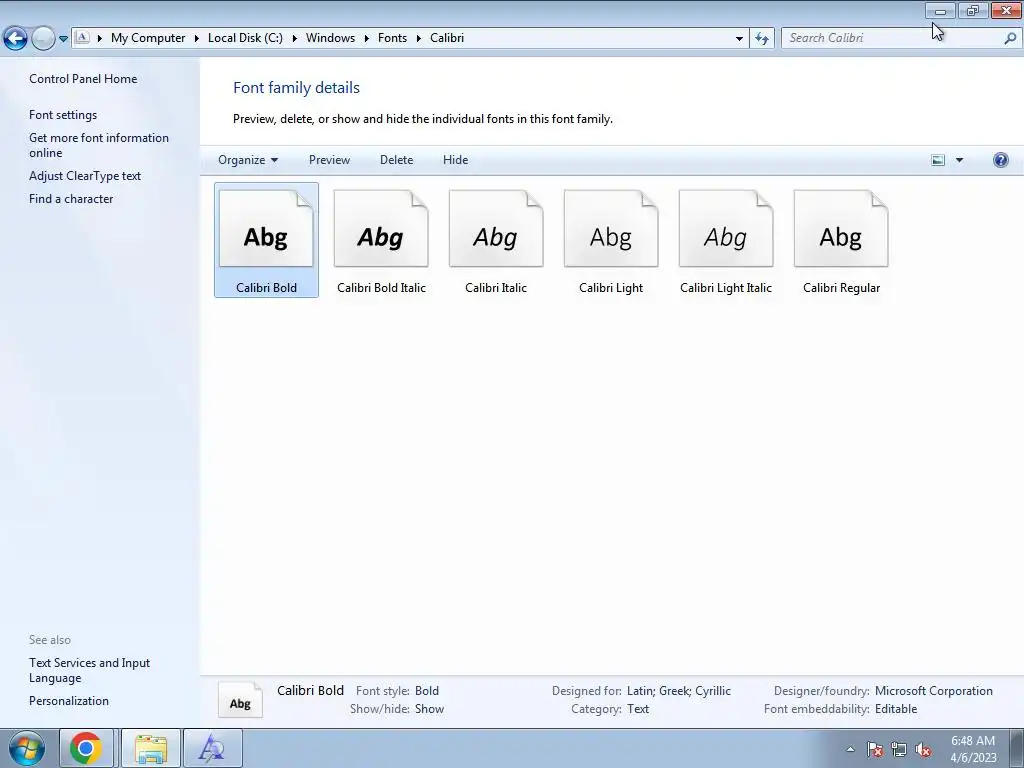Open the clock showing 6:48 AM
This screenshot has width=1024, height=768.
(973, 749)
